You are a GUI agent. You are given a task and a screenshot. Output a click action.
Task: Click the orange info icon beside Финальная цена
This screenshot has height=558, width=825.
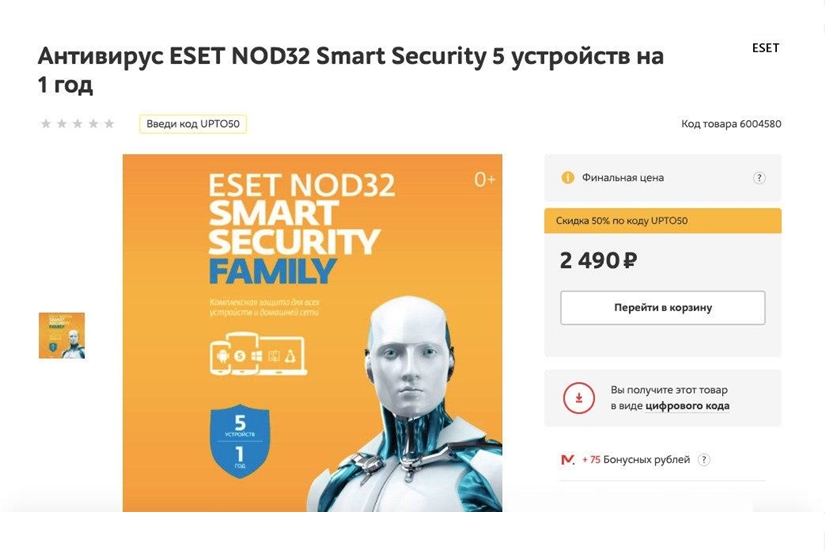pyautogui.click(x=567, y=178)
